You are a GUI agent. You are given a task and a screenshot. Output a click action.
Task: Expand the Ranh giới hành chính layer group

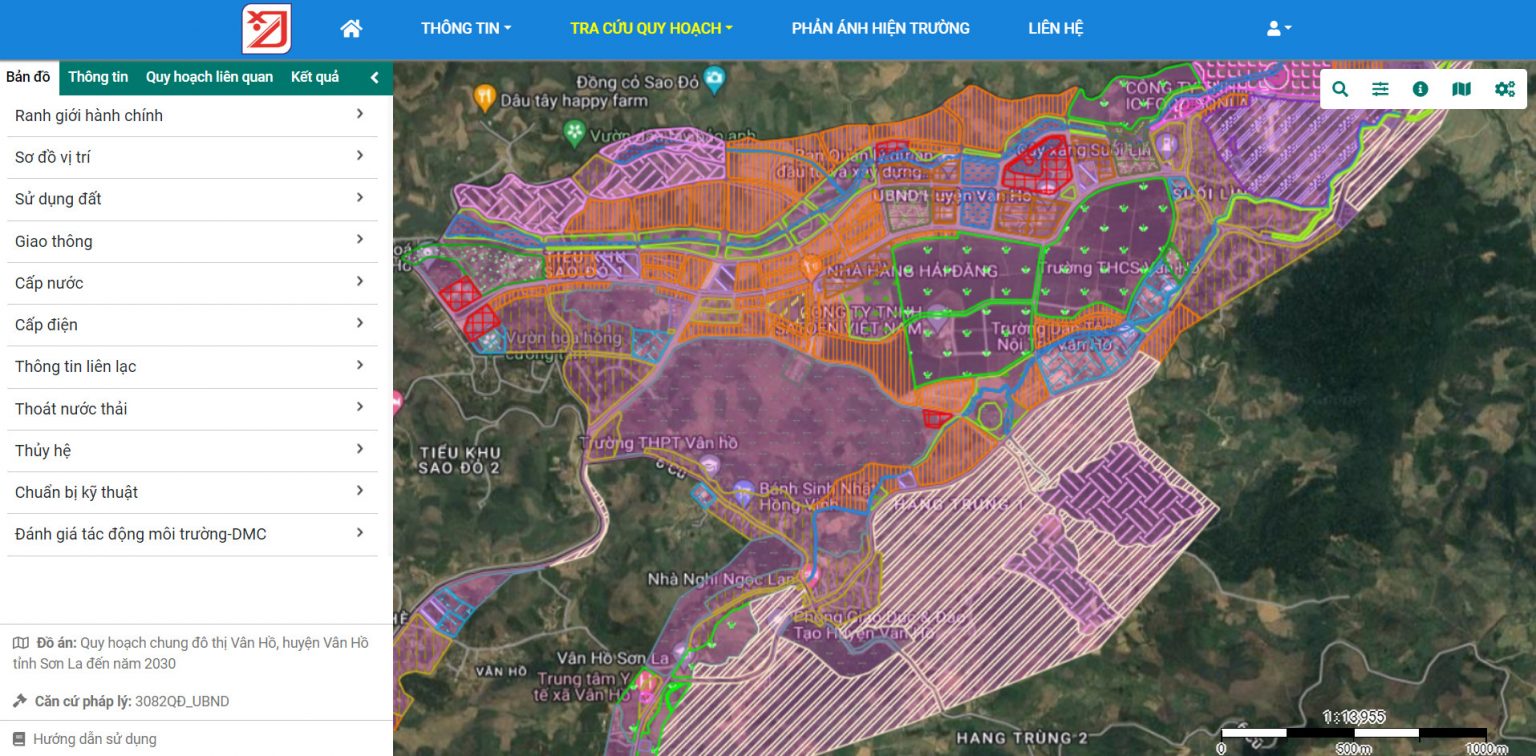(x=190, y=116)
